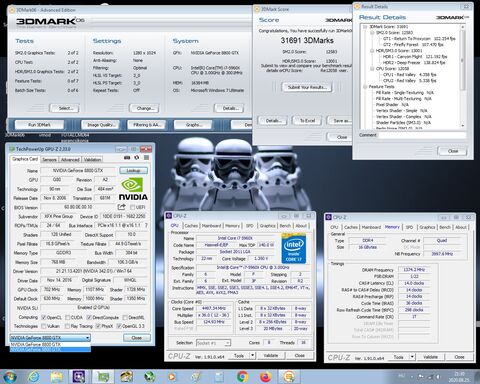Click the GPU-Z title bar app icon

click(x=12, y=149)
